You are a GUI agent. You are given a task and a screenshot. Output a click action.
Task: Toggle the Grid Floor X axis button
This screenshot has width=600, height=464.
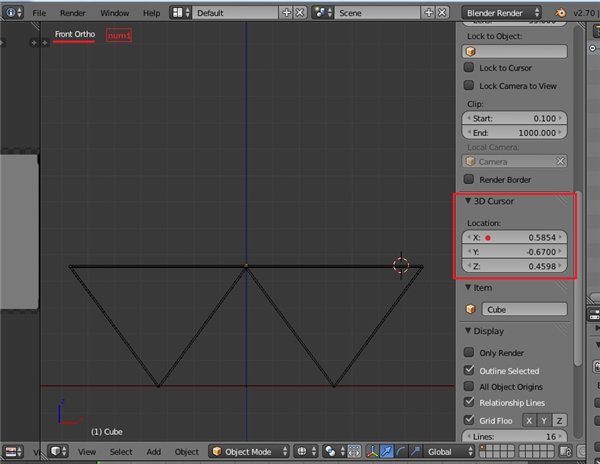tap(532, 421)
